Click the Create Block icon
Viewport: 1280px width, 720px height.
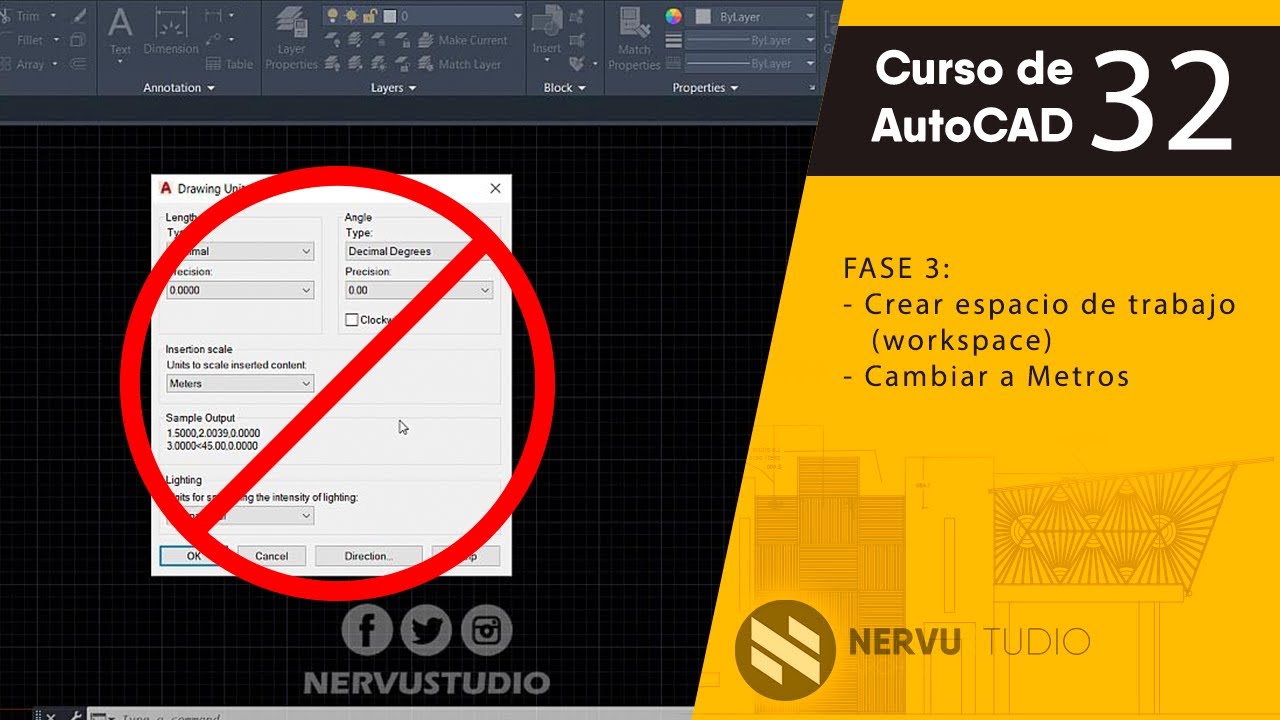point(579,16)
